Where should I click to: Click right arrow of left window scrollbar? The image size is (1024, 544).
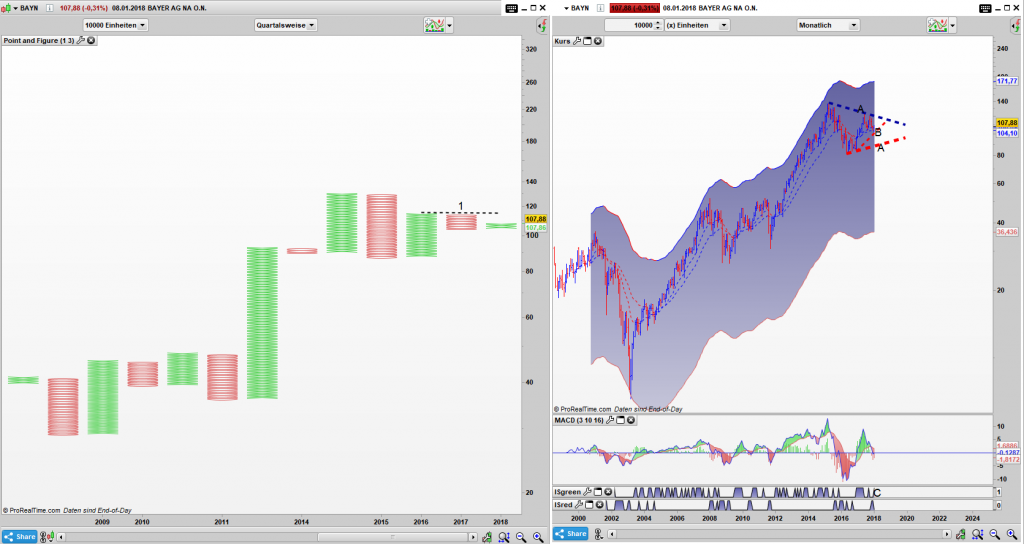[x=473, y=537]
